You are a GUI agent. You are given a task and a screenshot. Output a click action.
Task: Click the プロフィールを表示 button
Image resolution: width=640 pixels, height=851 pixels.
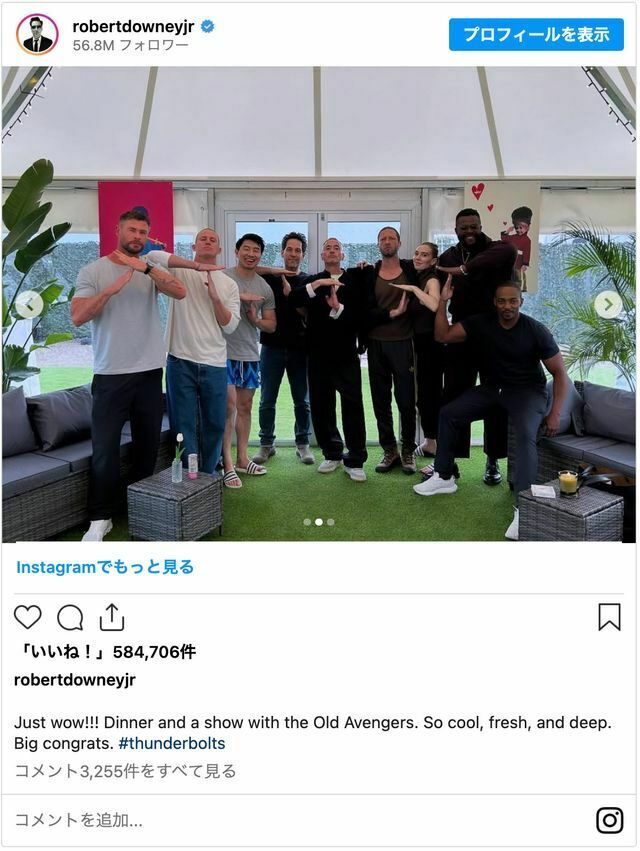[x=536, y=34]
